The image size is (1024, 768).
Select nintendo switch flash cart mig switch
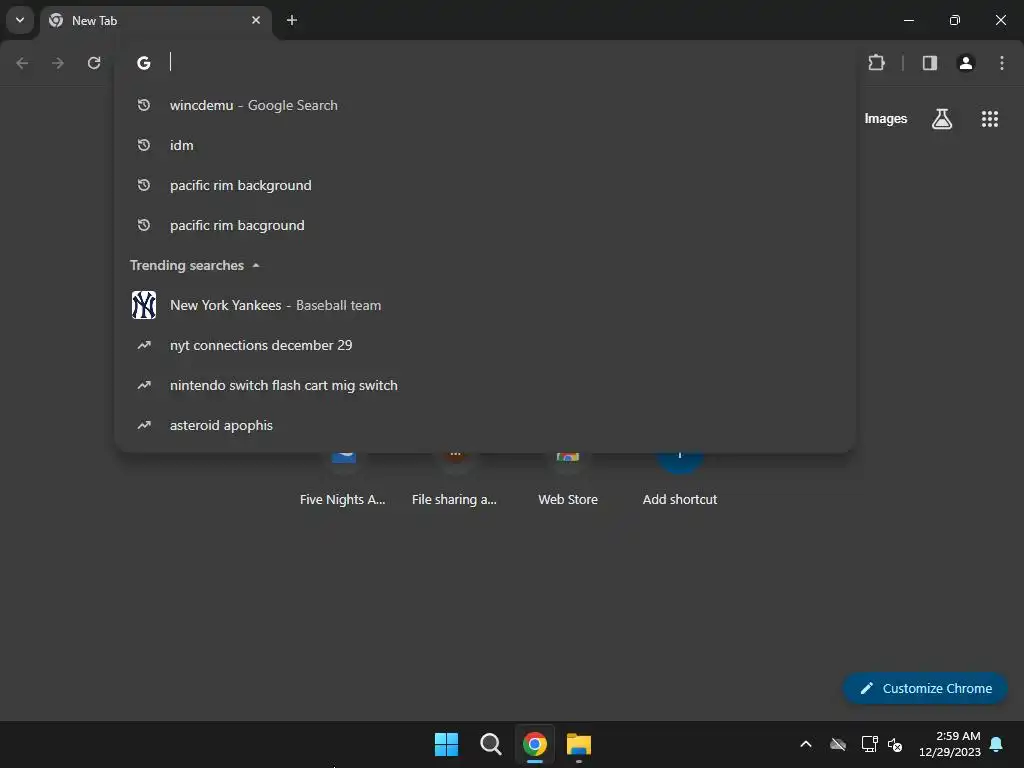tap(485, 385)
